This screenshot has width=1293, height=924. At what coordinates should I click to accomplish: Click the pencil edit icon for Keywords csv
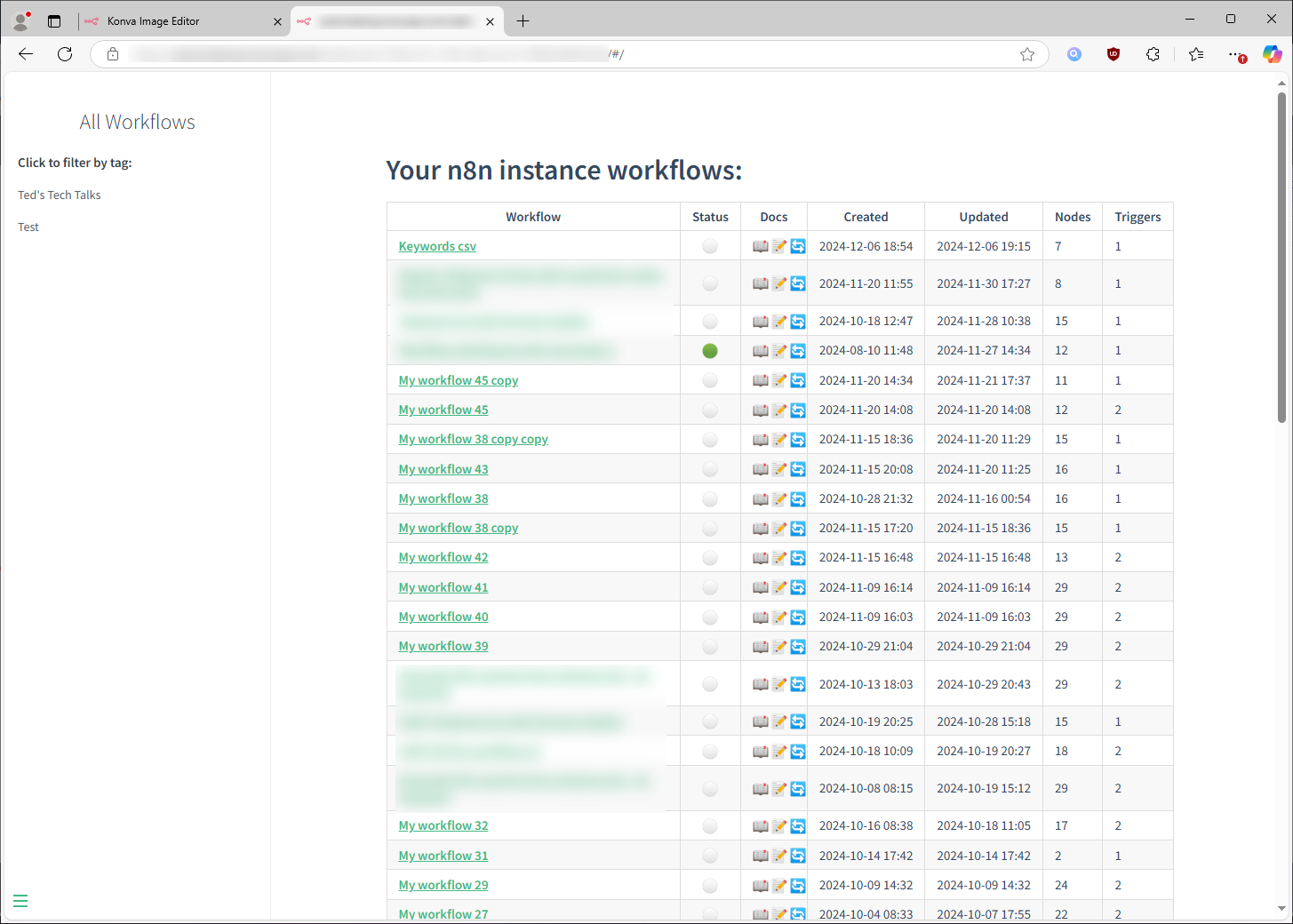(x=779, y=246)
